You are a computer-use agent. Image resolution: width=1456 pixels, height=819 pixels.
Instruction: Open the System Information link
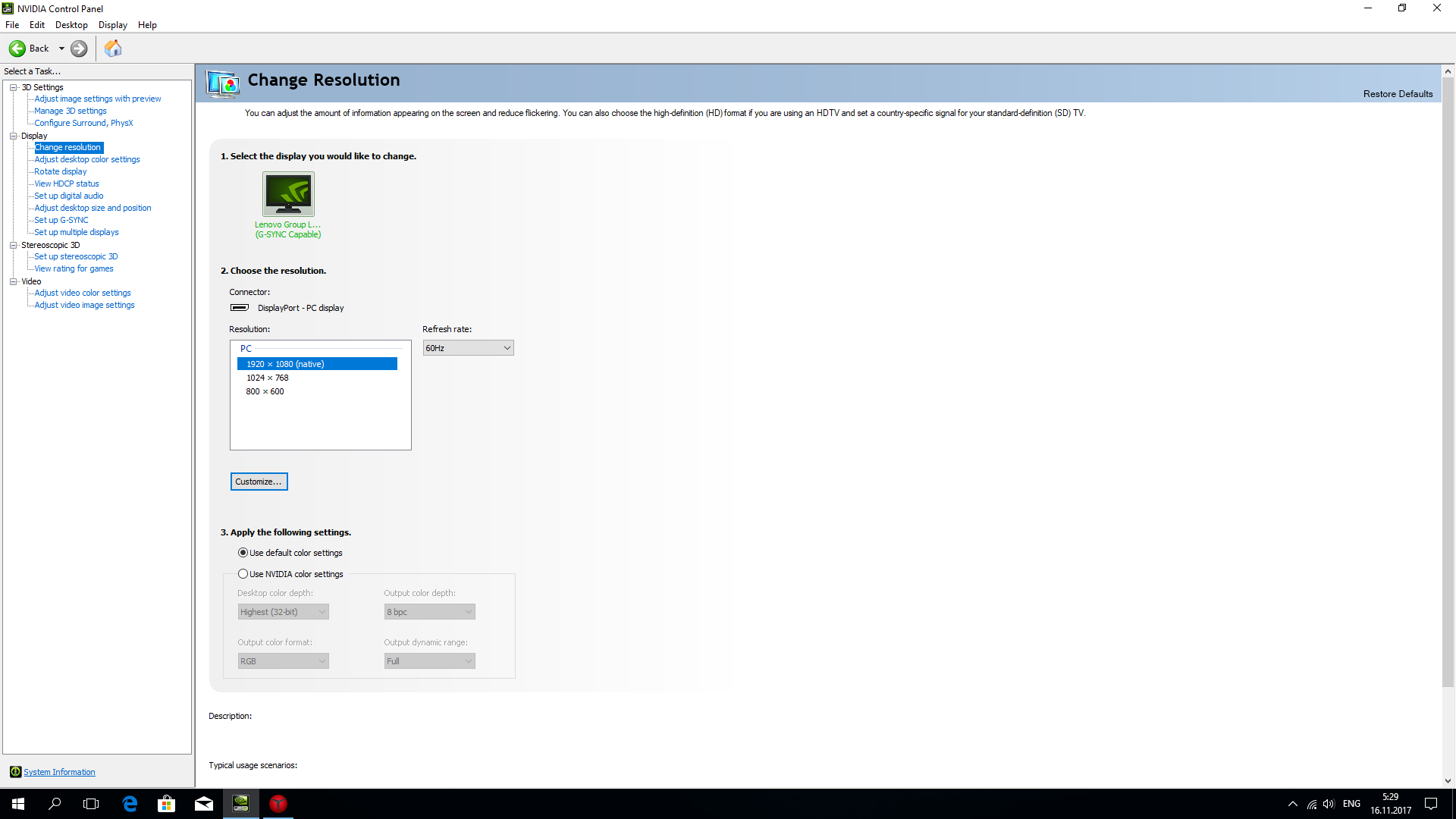pos(59,772)
